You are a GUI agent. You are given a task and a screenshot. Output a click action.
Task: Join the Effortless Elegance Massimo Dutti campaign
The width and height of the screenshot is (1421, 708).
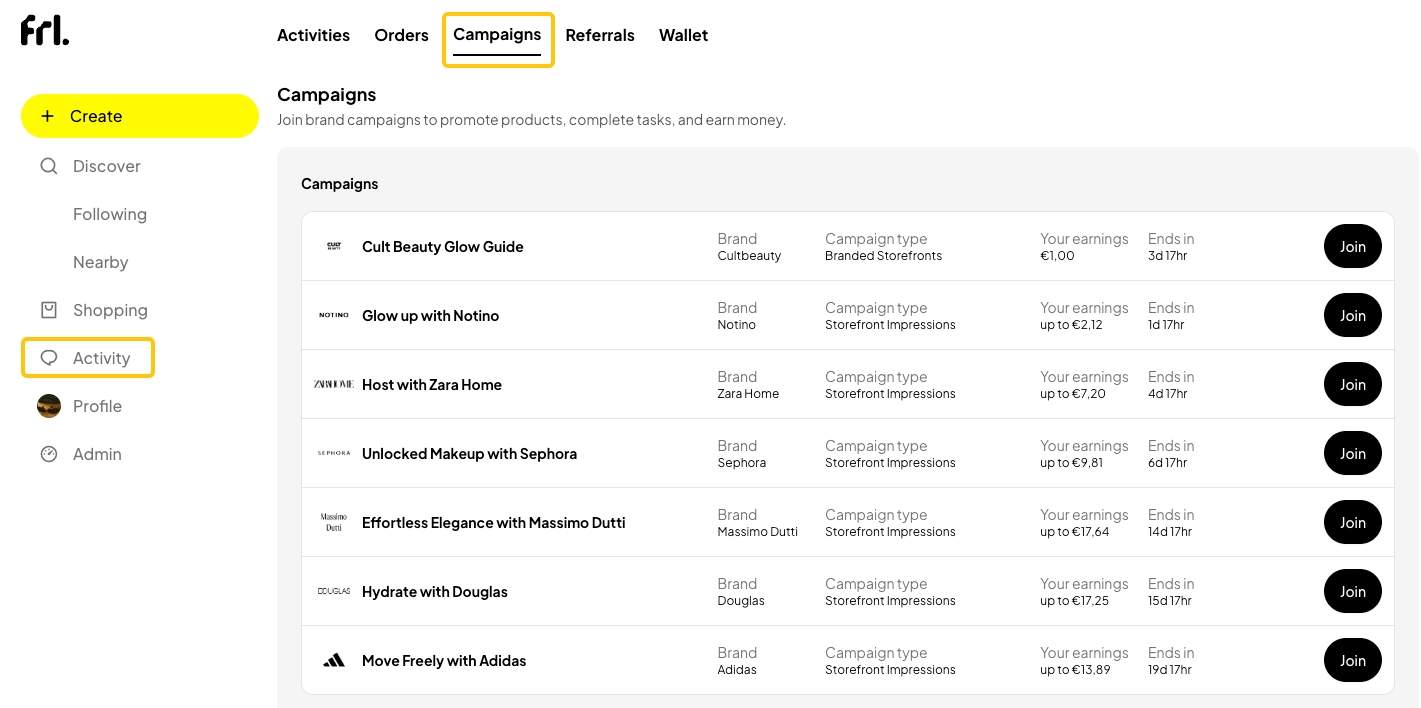click(1352, 523)
